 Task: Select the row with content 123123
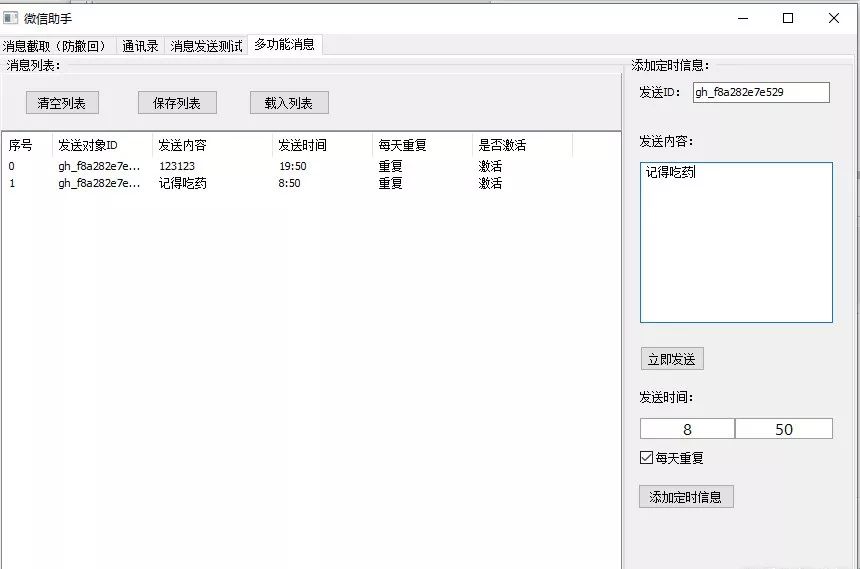(312, 166)
